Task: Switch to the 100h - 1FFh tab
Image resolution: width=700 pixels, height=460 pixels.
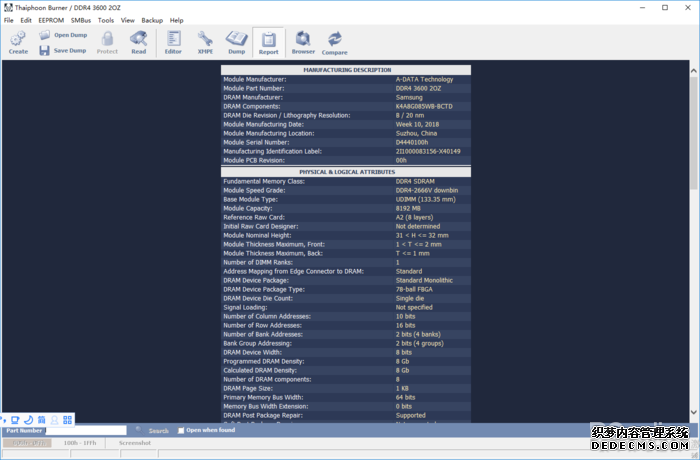Action: click(79, 443)
